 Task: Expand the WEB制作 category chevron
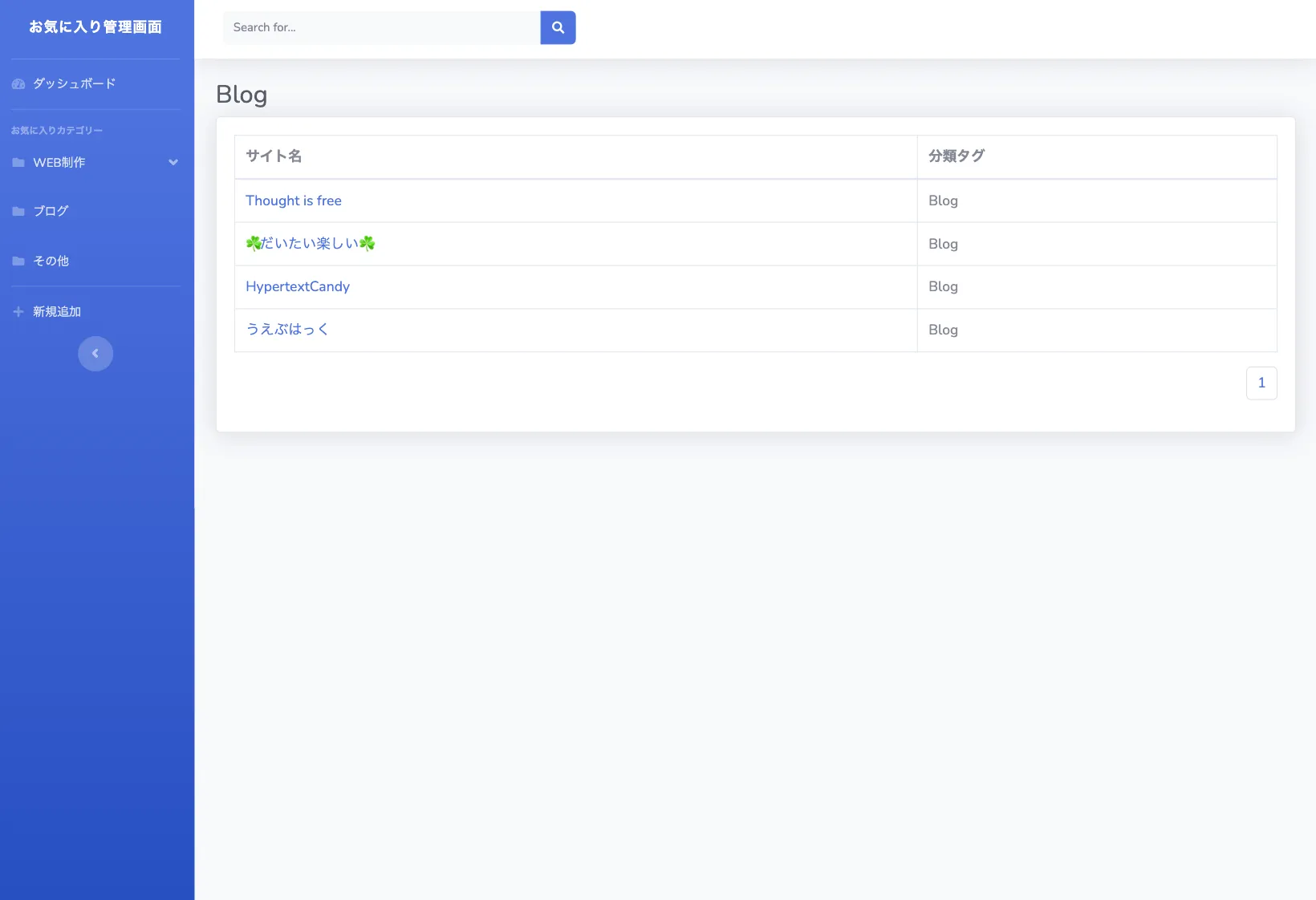pyautogui.click(x=173, y=163)
